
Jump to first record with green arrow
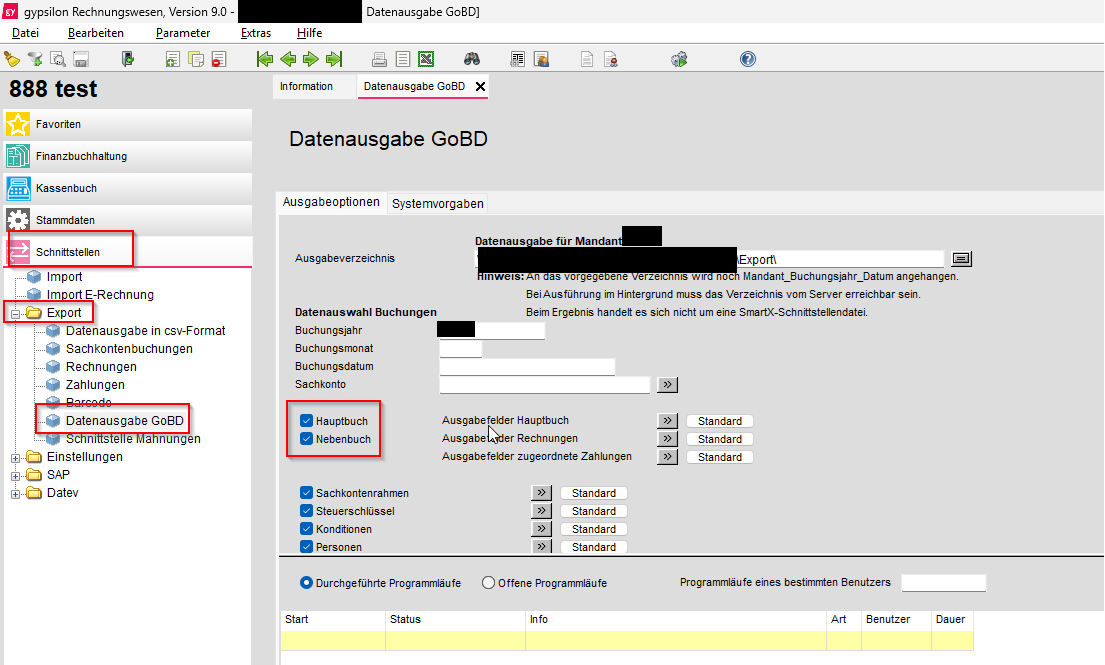[265, 59]
